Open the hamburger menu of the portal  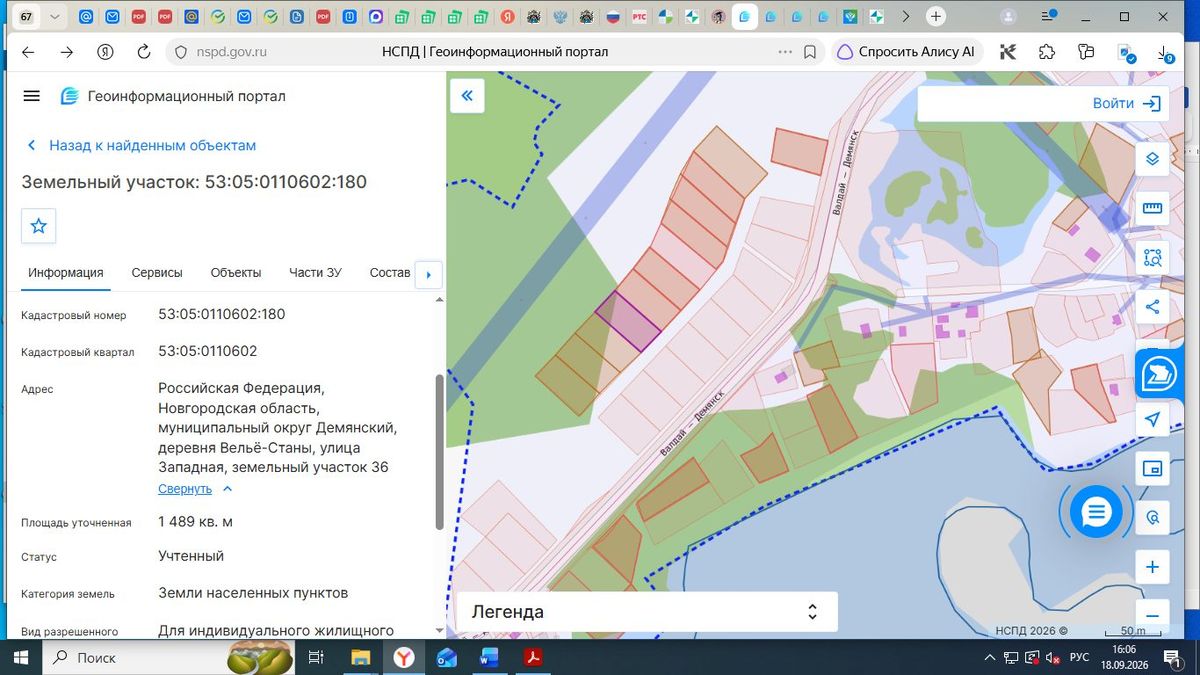31,96
